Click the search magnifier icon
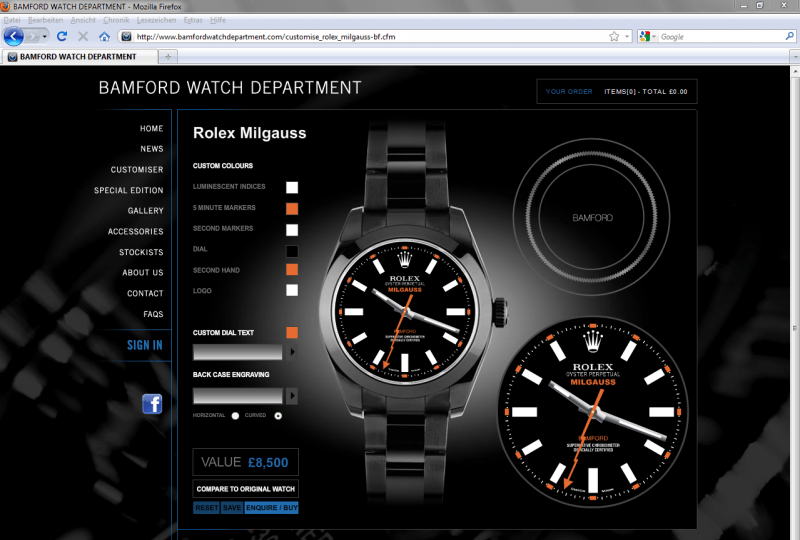 [789, 36]
